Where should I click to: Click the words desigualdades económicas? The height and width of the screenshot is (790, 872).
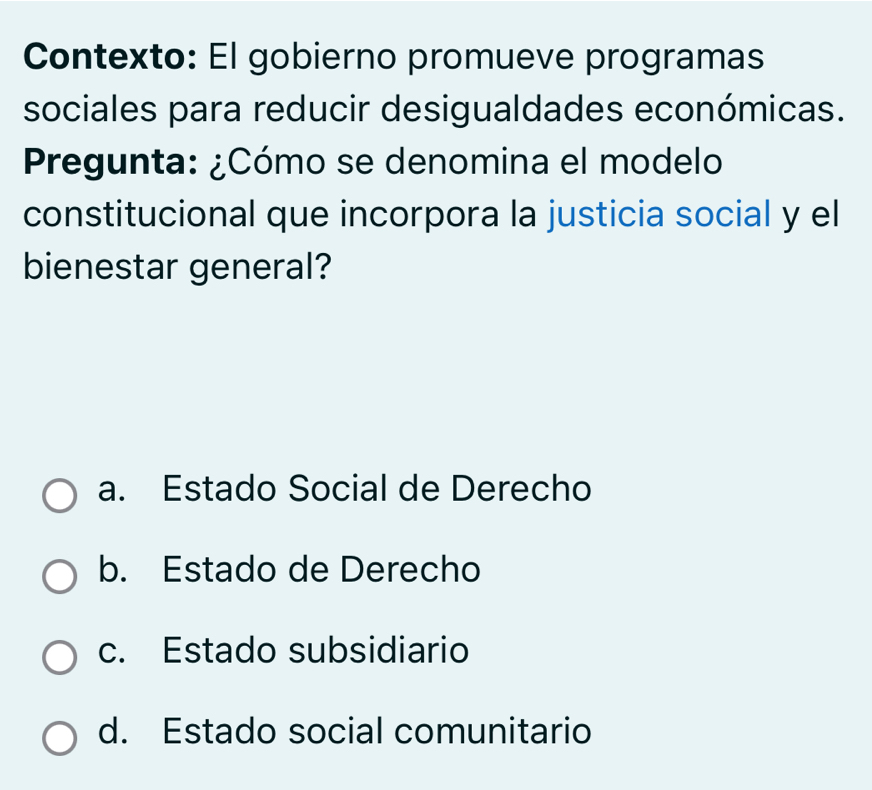click(613, 109)
